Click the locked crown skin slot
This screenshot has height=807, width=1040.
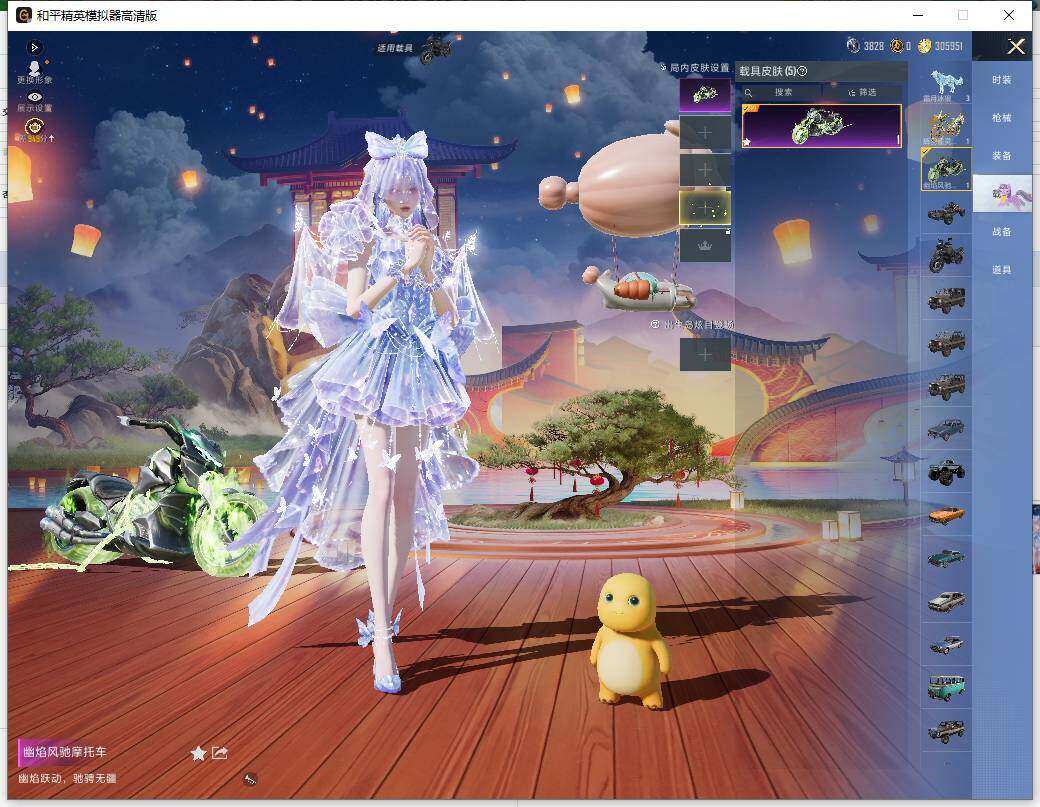(705, 245)
